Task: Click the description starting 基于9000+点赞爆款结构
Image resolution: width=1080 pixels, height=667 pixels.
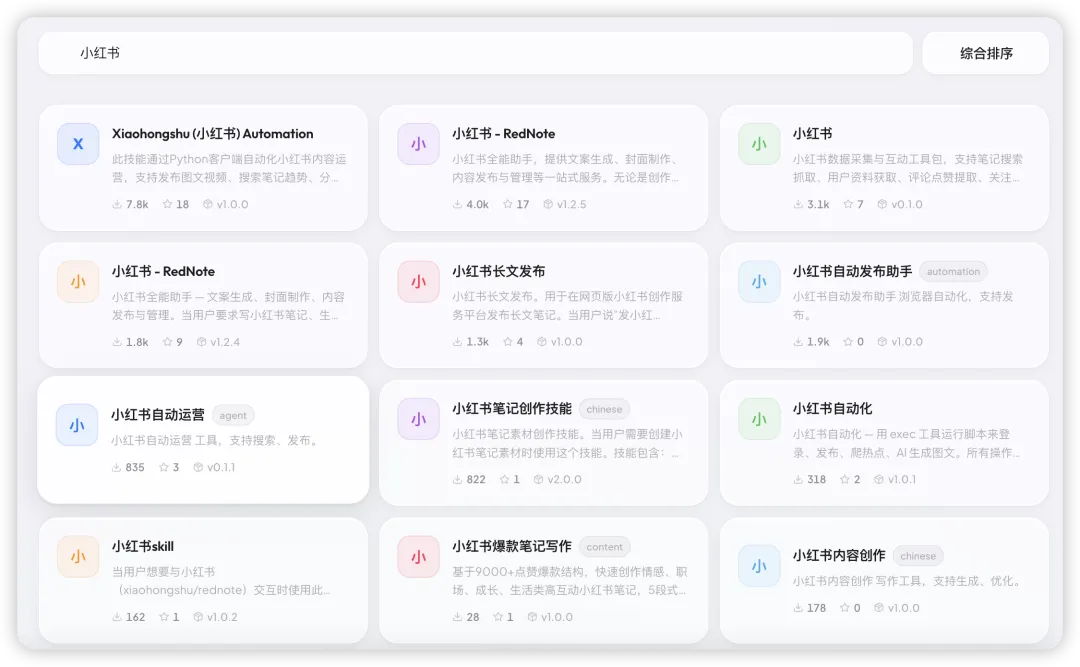Action: [570, 581]
